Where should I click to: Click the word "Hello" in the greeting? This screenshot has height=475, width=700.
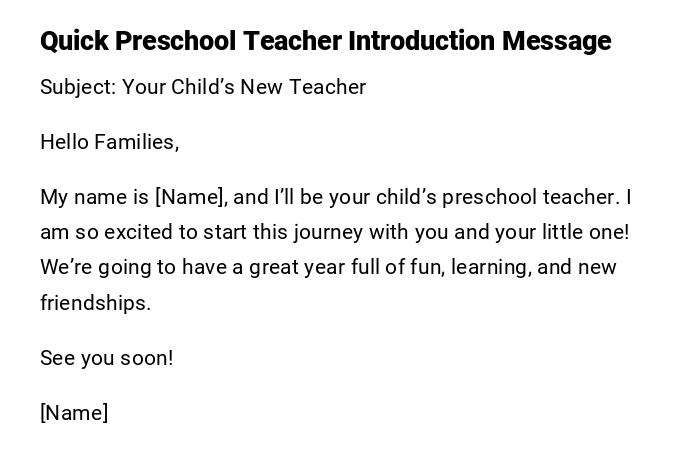65,142
